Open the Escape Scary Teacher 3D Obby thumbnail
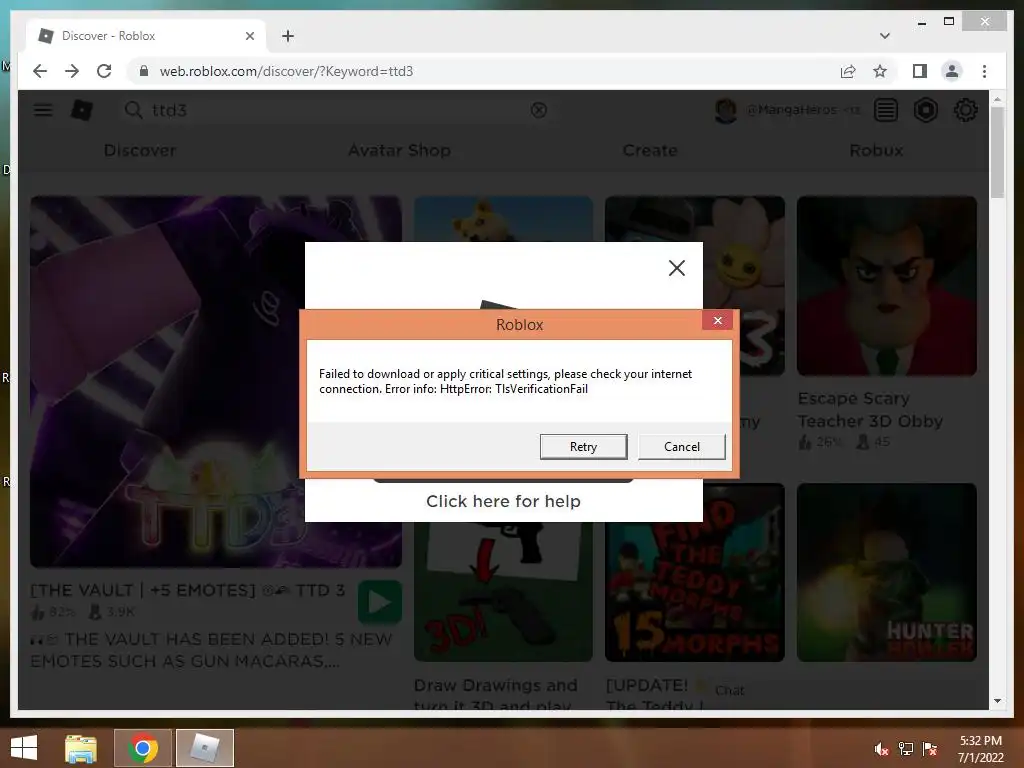Viewport: 1024px width, 768px height. click(x=886, y=285)
